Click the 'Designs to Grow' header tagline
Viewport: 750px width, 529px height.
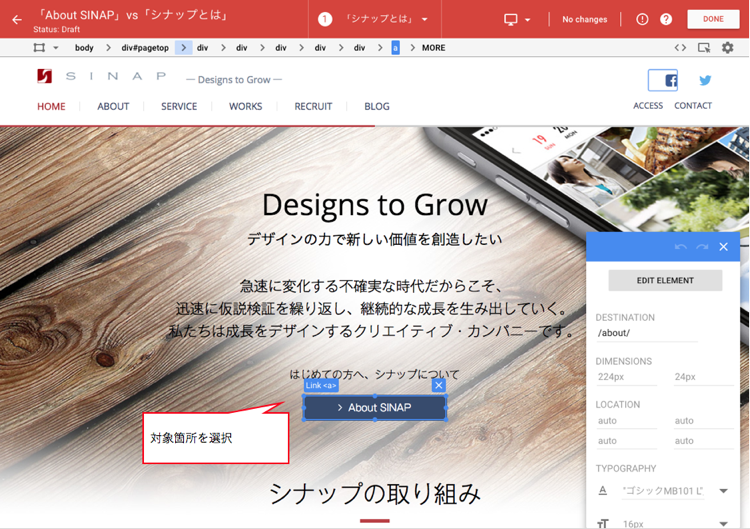234,80
